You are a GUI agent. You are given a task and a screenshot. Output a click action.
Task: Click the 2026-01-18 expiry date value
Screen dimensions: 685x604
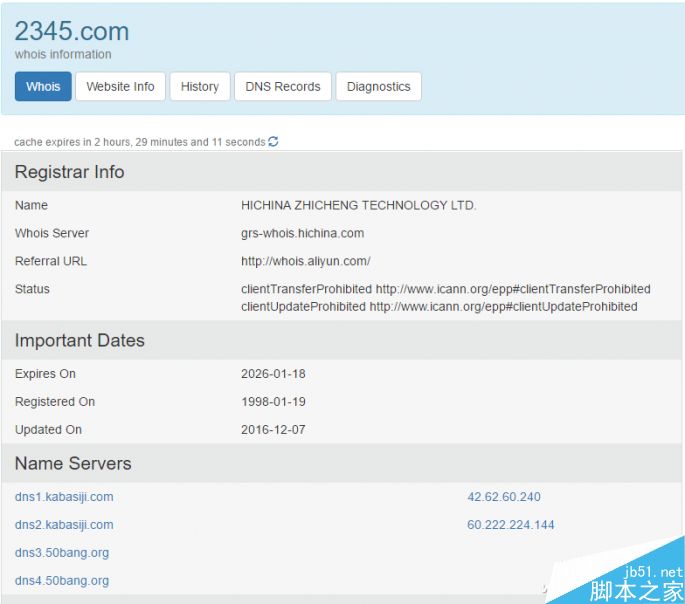click(x=272, y=374)
